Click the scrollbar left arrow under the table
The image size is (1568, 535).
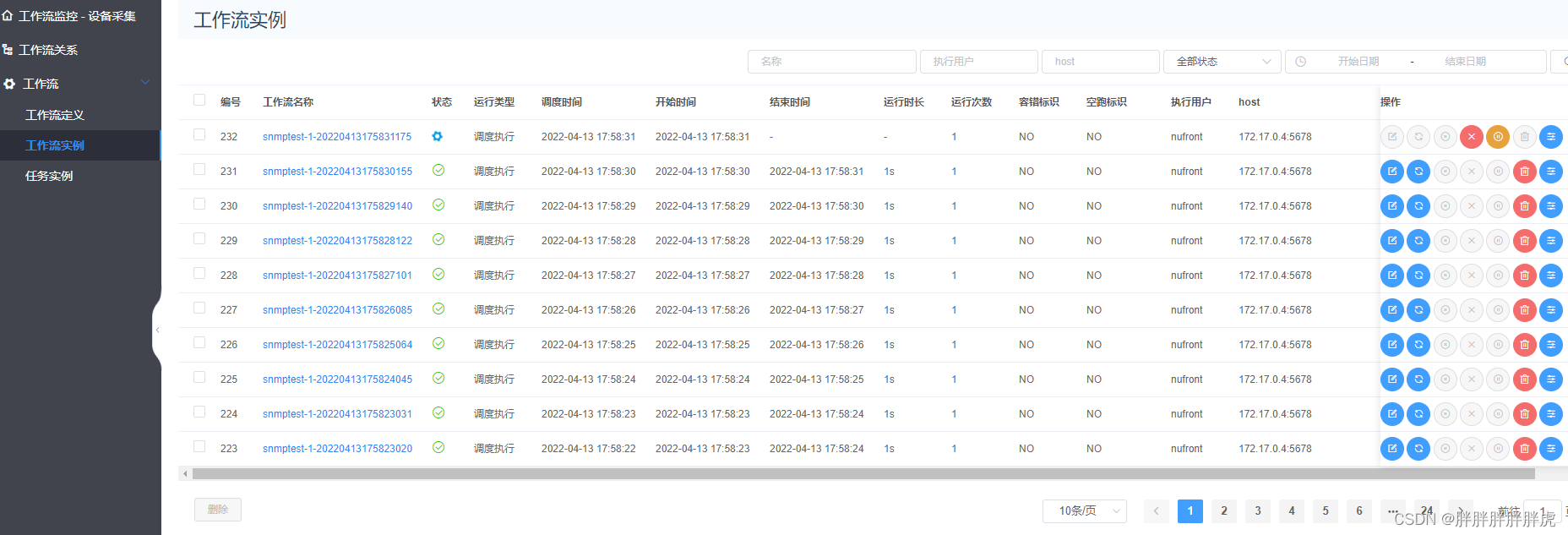click(x=185, y=474)
